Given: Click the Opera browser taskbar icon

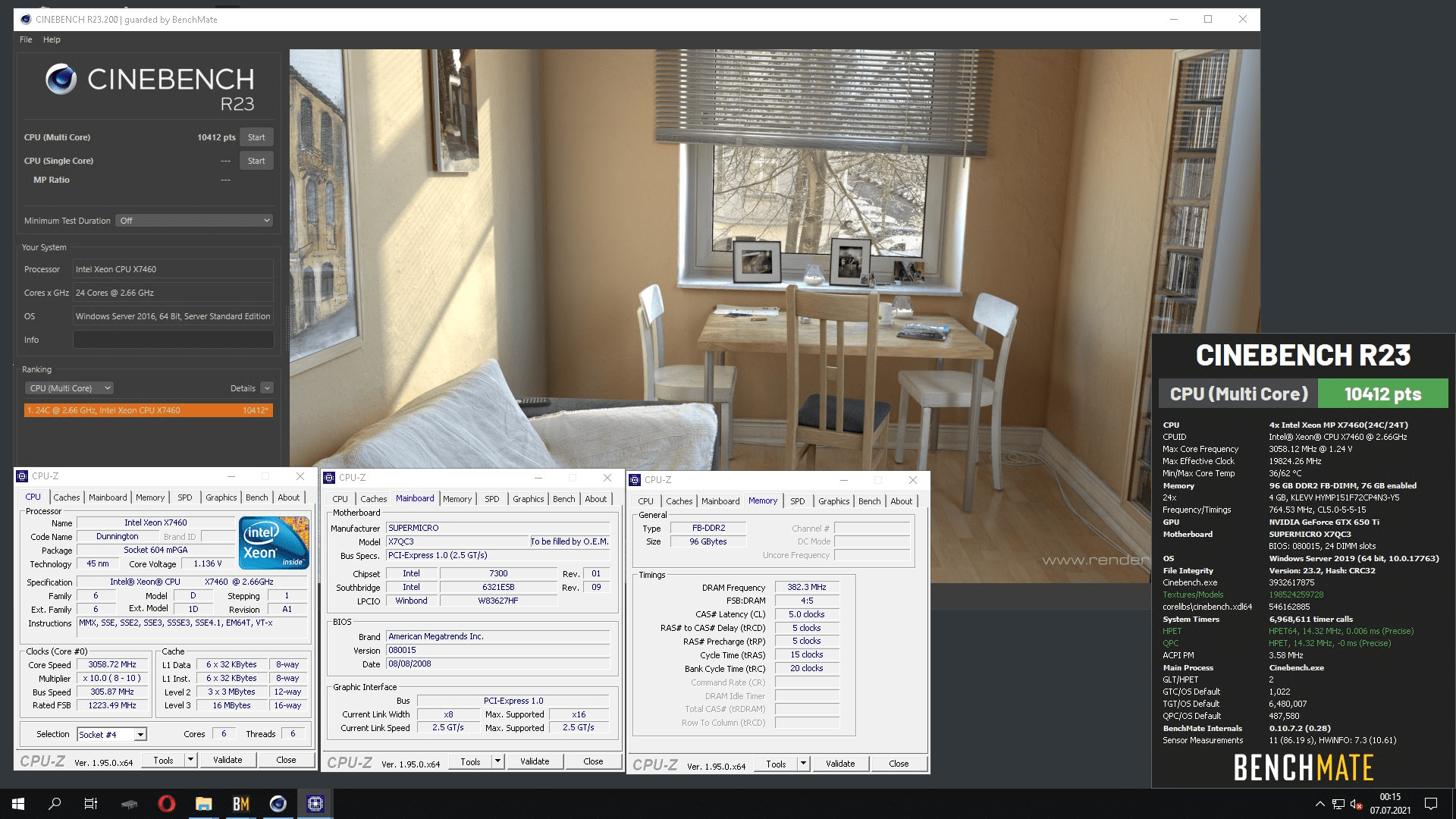Looking at the screenshot, I should (167, 804).
